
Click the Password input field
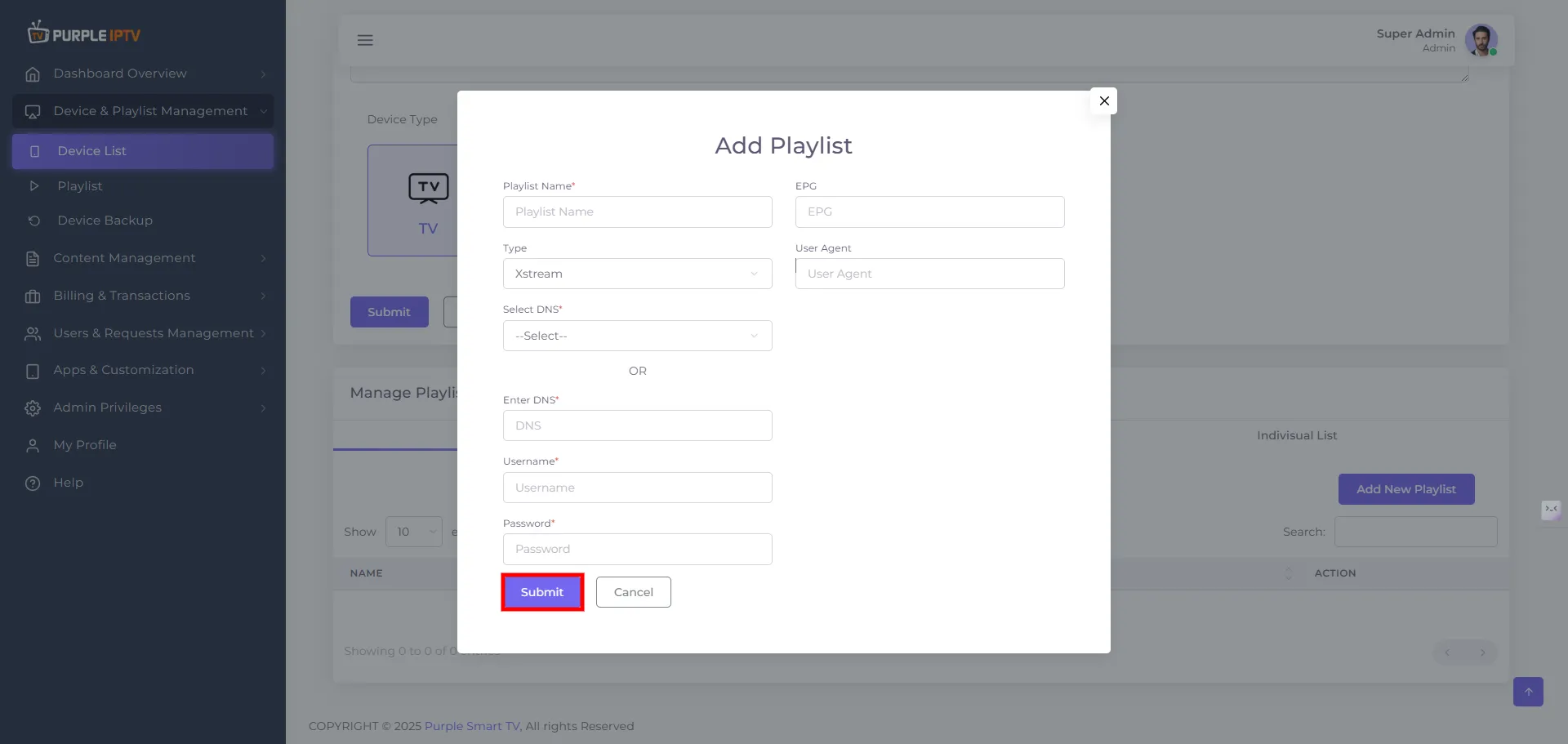[x=638, y=549]
